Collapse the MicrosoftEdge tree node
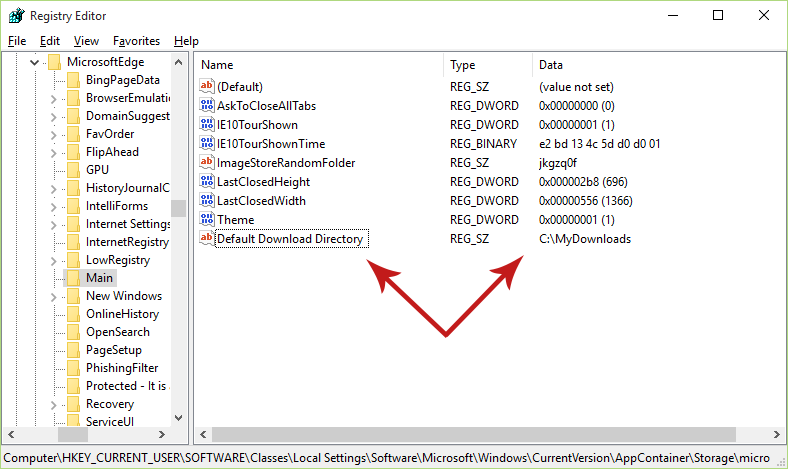 tap(34, 62)
